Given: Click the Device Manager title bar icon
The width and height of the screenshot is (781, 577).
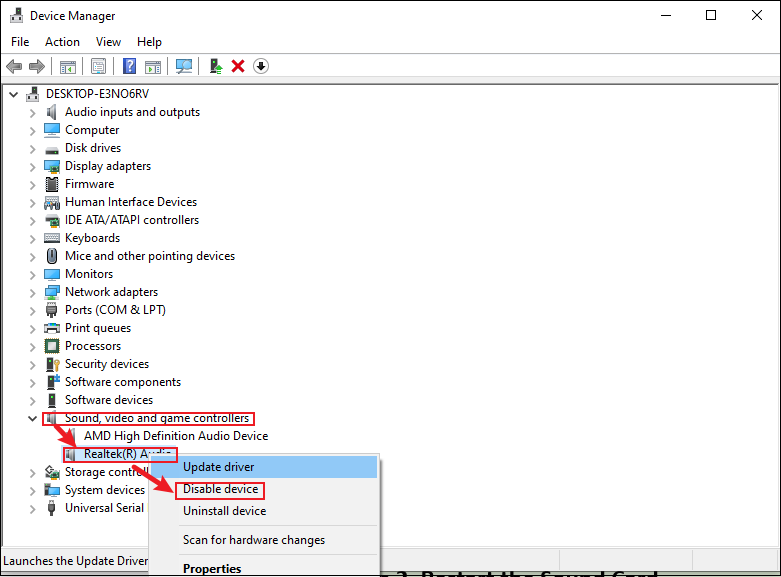Looking at the screenshot, I should pyautogui.click(x=16, y=16).
